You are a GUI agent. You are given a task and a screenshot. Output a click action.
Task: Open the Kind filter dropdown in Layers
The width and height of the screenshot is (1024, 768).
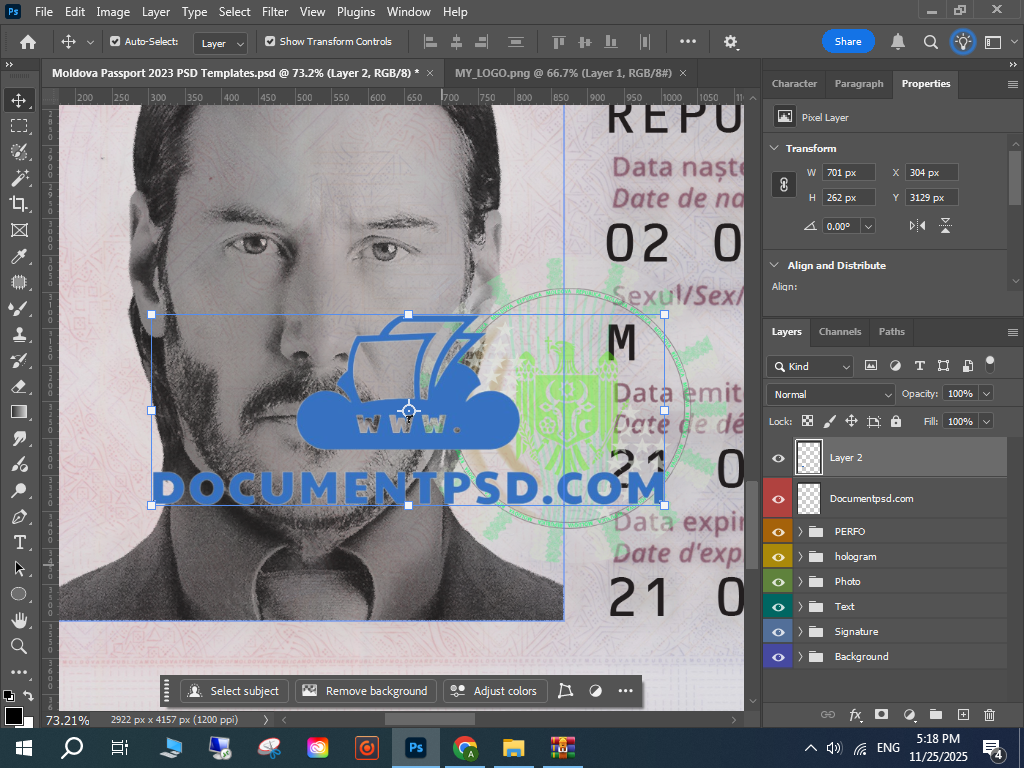pyautogui.click(x=810, y=366)
